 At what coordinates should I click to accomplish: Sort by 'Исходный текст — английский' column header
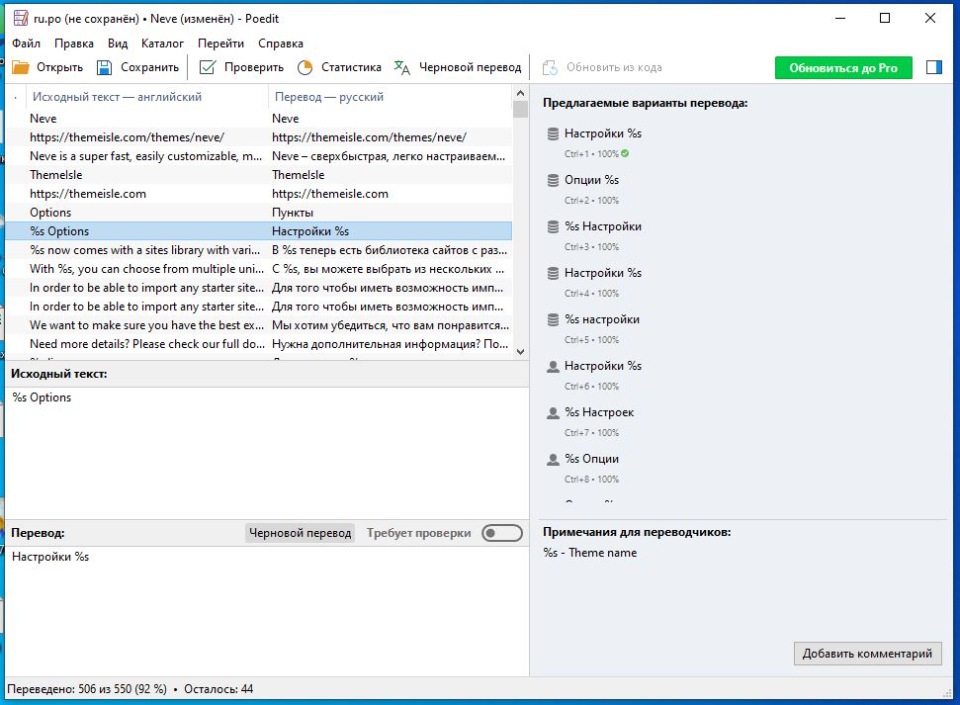point(117,97)
